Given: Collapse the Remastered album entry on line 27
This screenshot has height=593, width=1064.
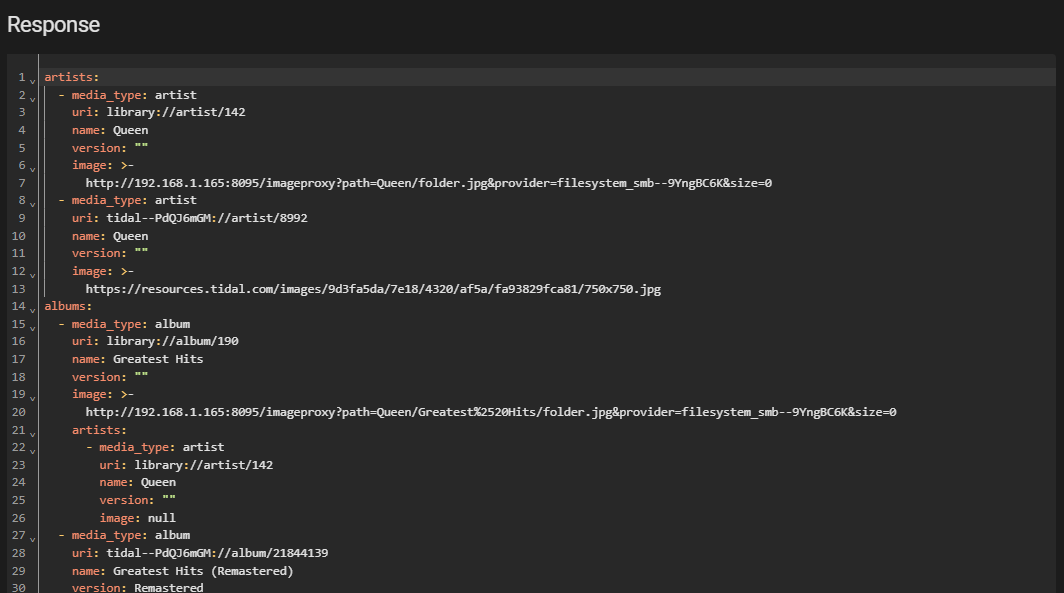Looking at the screenshot, I should point(32,537).
